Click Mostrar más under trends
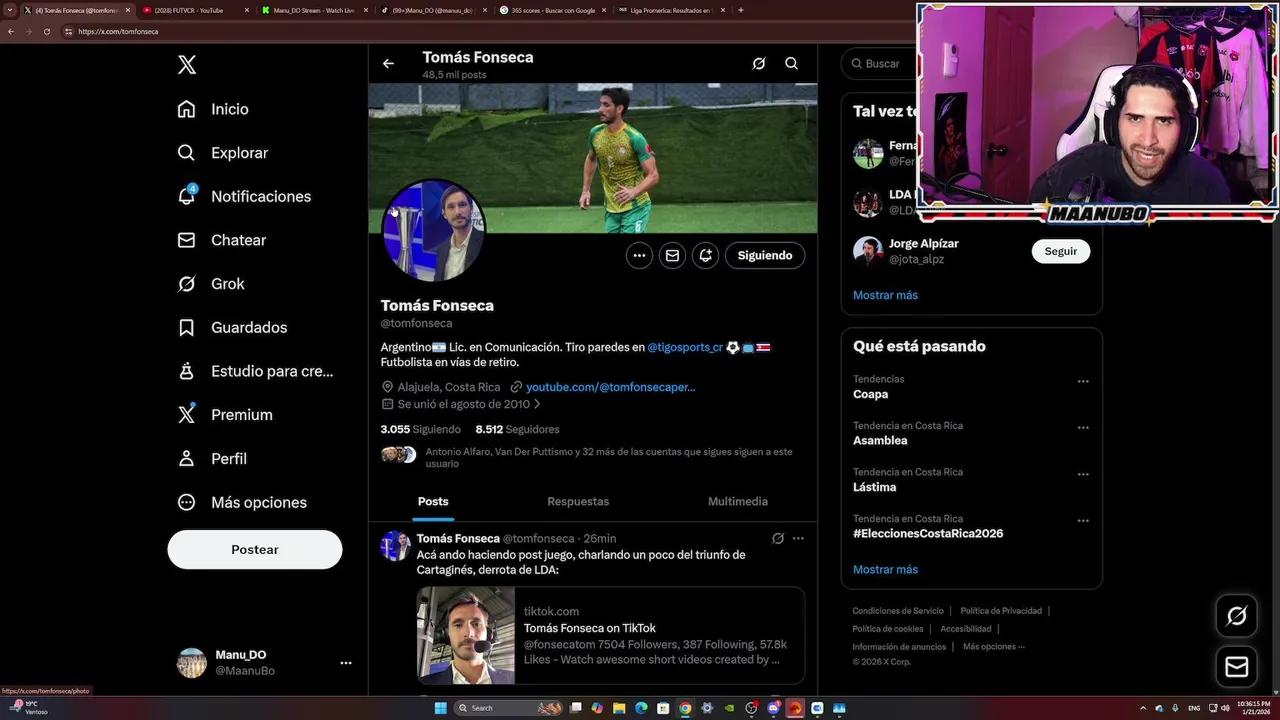Image resolution: width=1280 pixels, height=720 pixels. coord(885,569)
